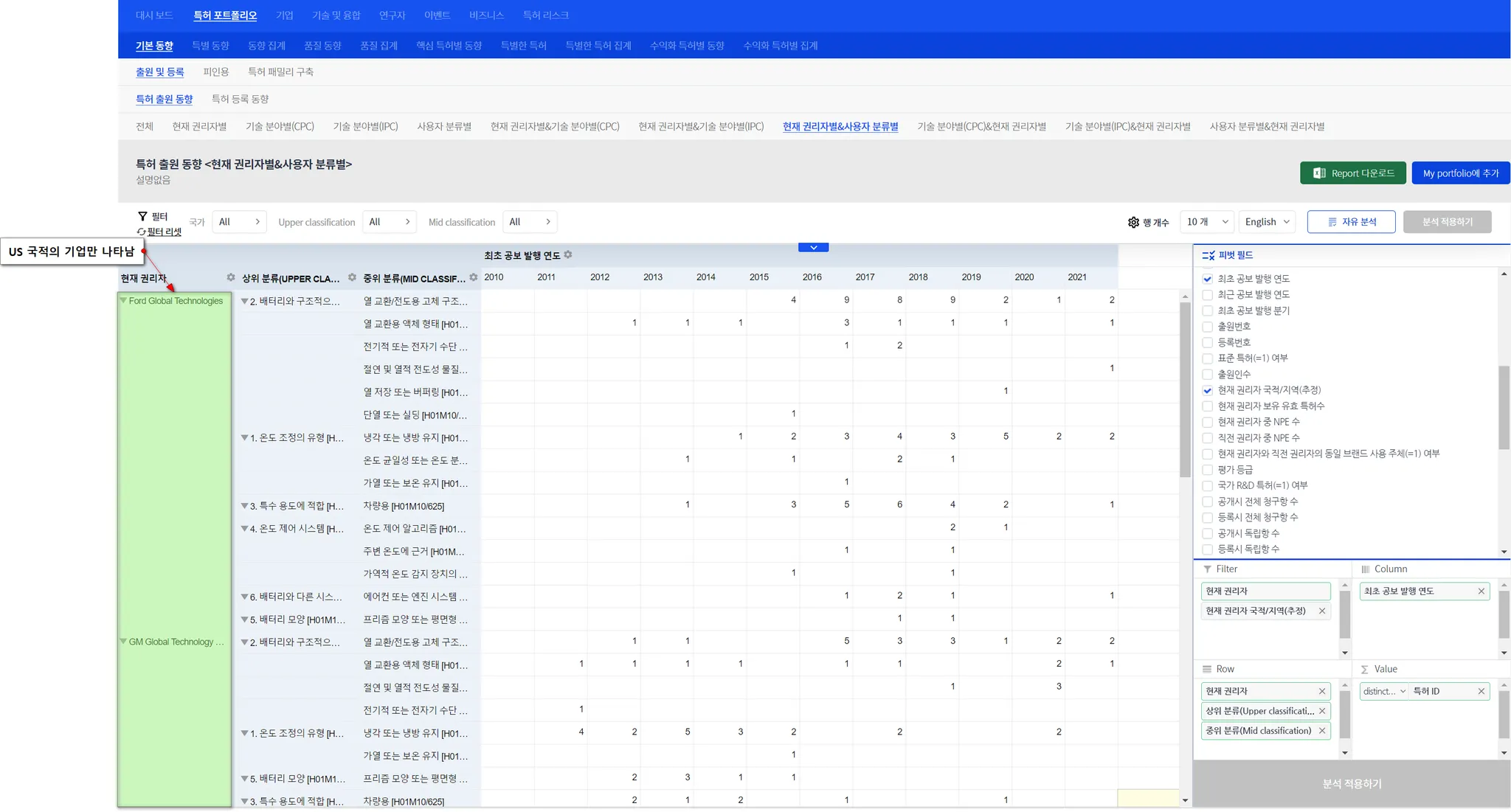Remove 중위 분류(Mid classification) from Row field
This screenshot has width=1511, height=812.
tap(1322, 731)
